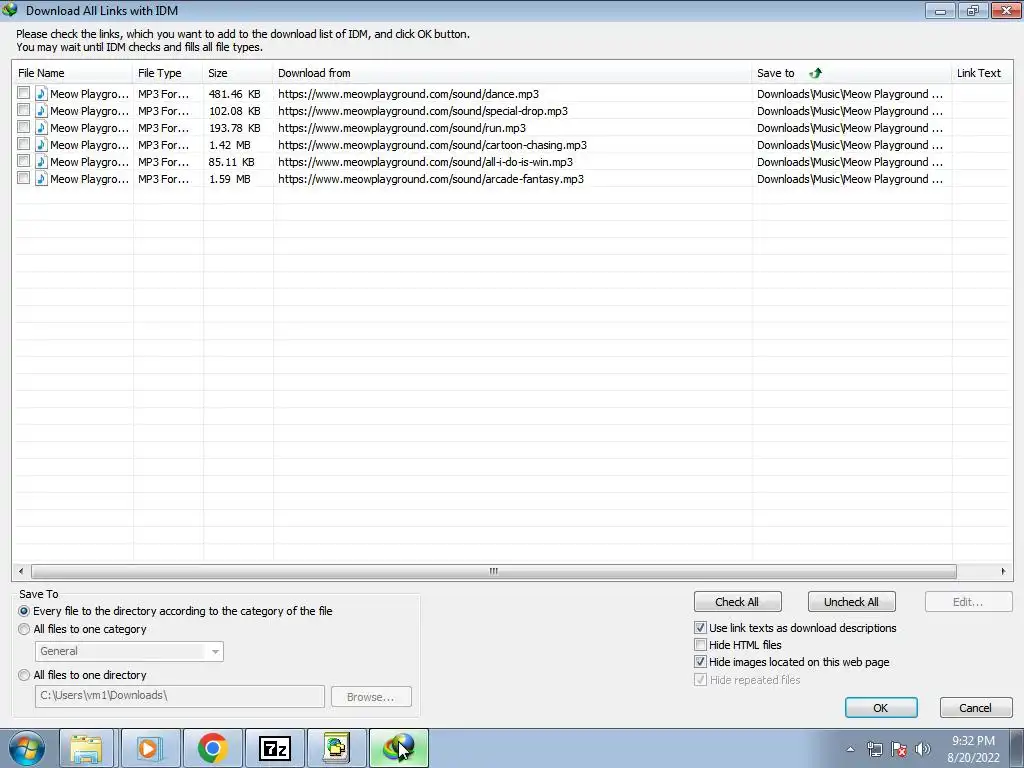This screenshot has height=768, width=1024.
Task: Select the run.mp3 download URL
Action: click(x=402, y=128)
